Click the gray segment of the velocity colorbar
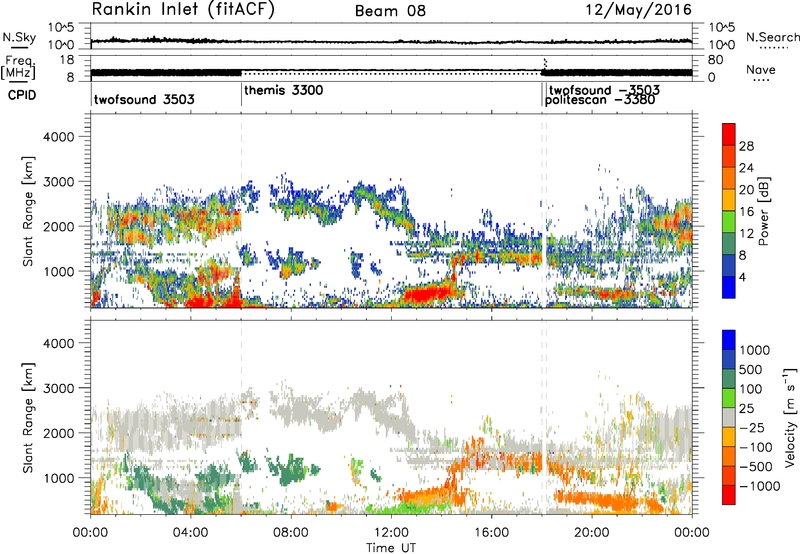Screen dimensions: 800x554 [729, 417]
